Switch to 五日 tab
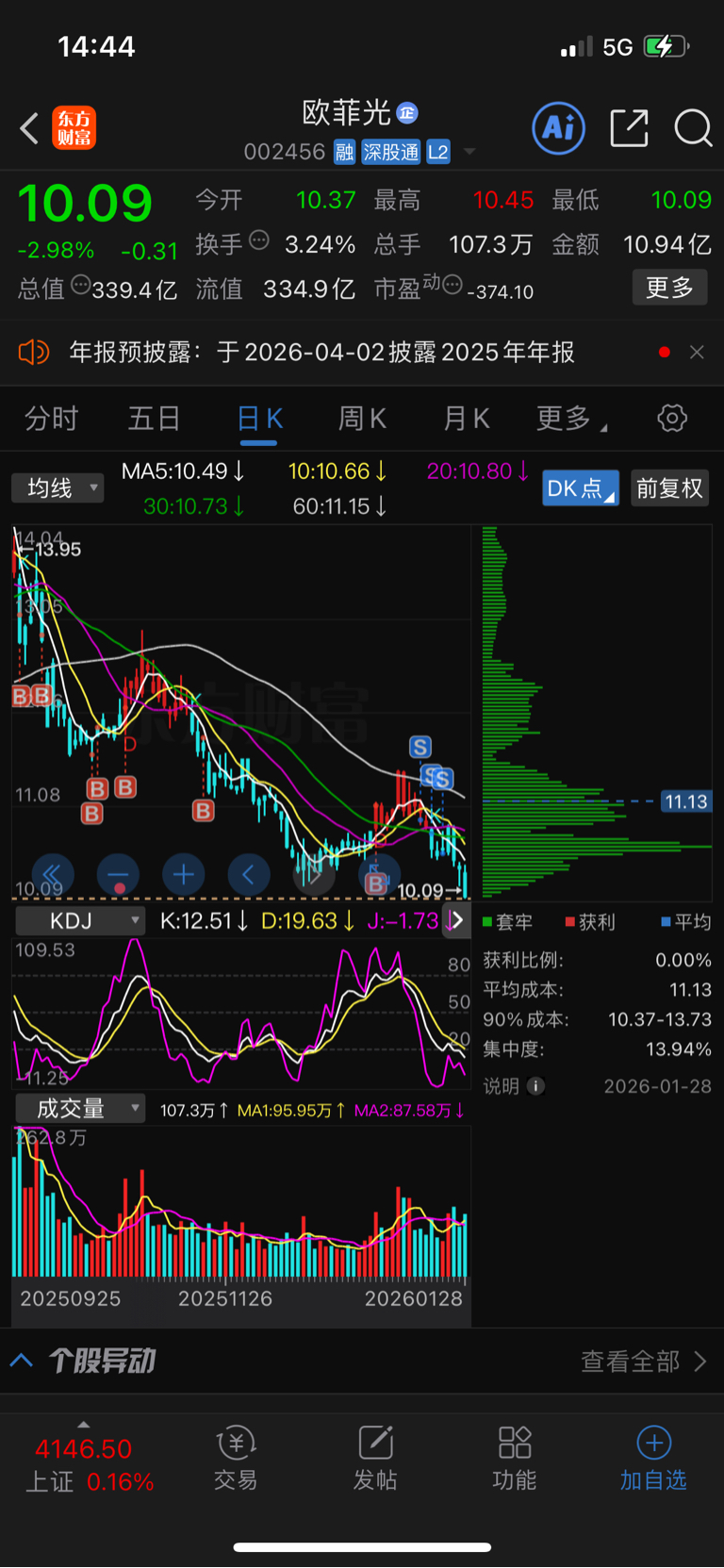The height and width of the screenshot is (1568, 724). pyautogui.click(x=154, y=419)
